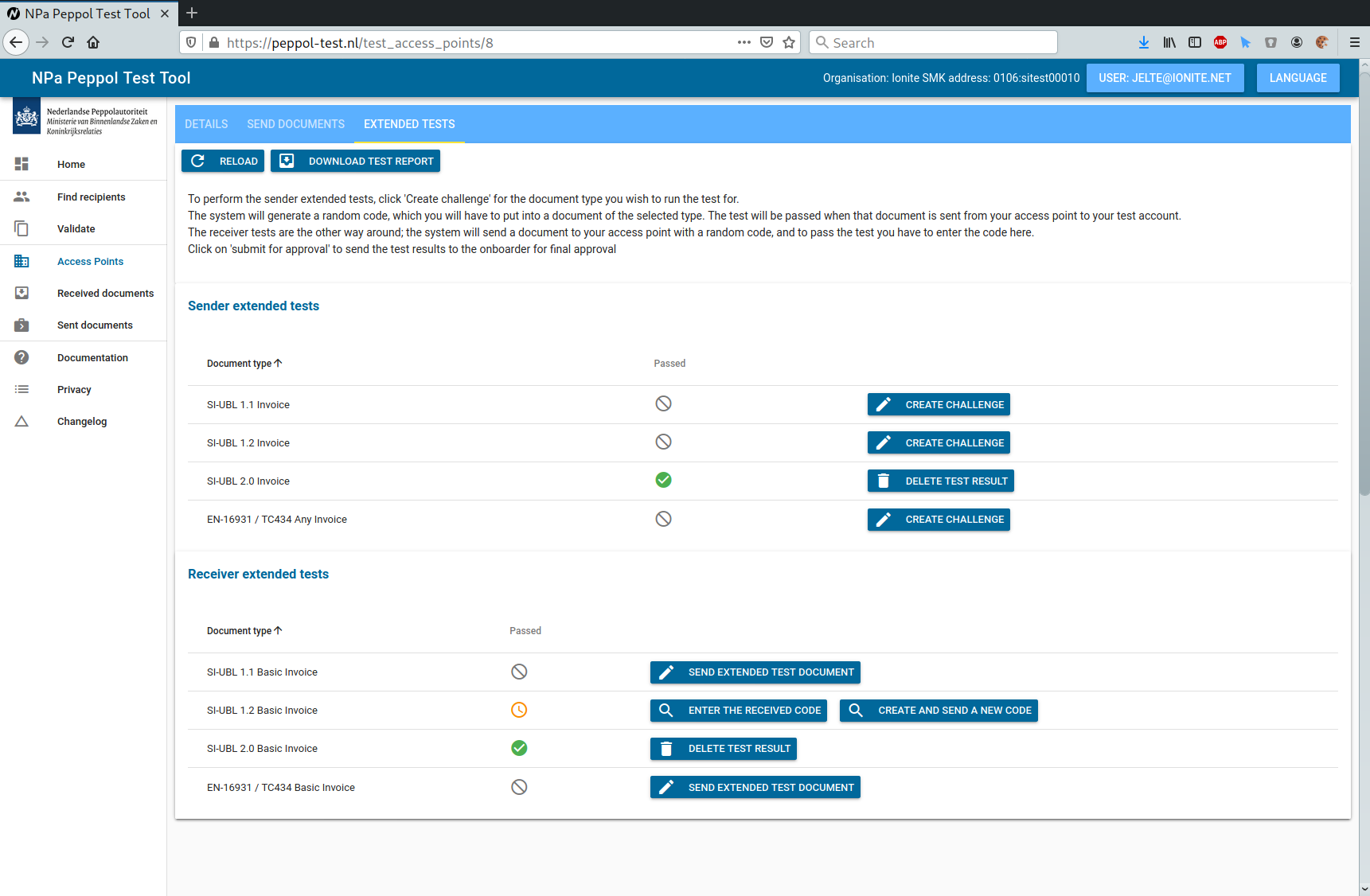1370x896 pixels.
Task: Reload the page with browser refresh icon
Action: (x=68, y=42)
